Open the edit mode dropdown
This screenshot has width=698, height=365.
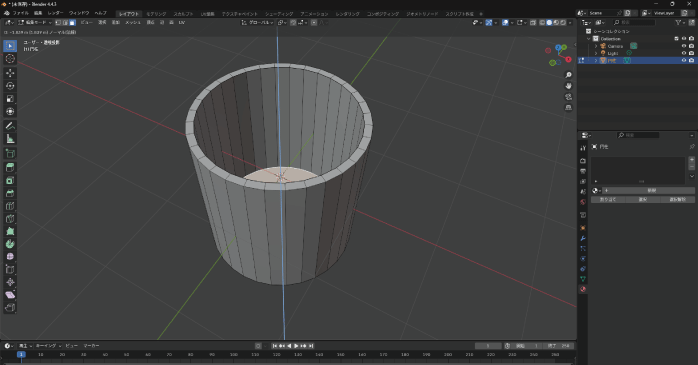[x=35, y=22]
